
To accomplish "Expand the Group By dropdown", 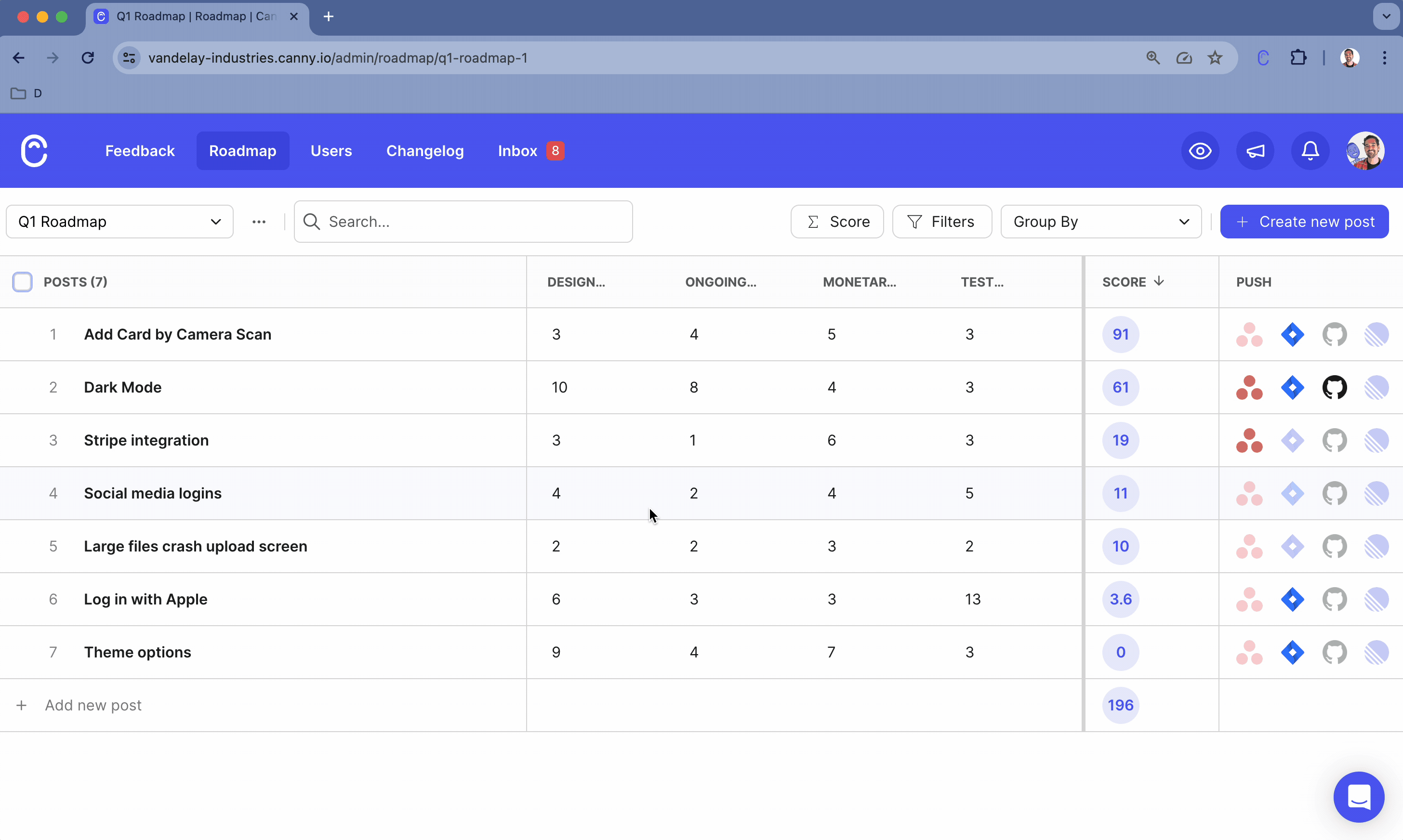I will 1100,222.
